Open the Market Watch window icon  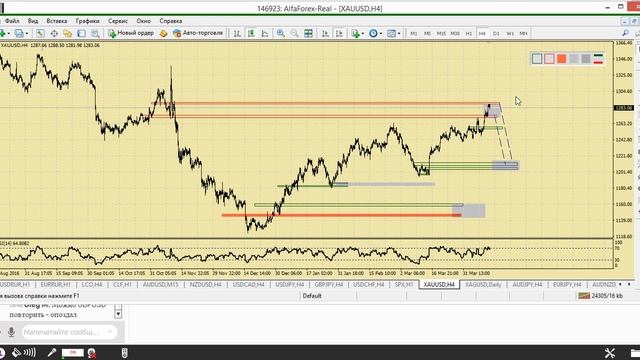[40, 33]
